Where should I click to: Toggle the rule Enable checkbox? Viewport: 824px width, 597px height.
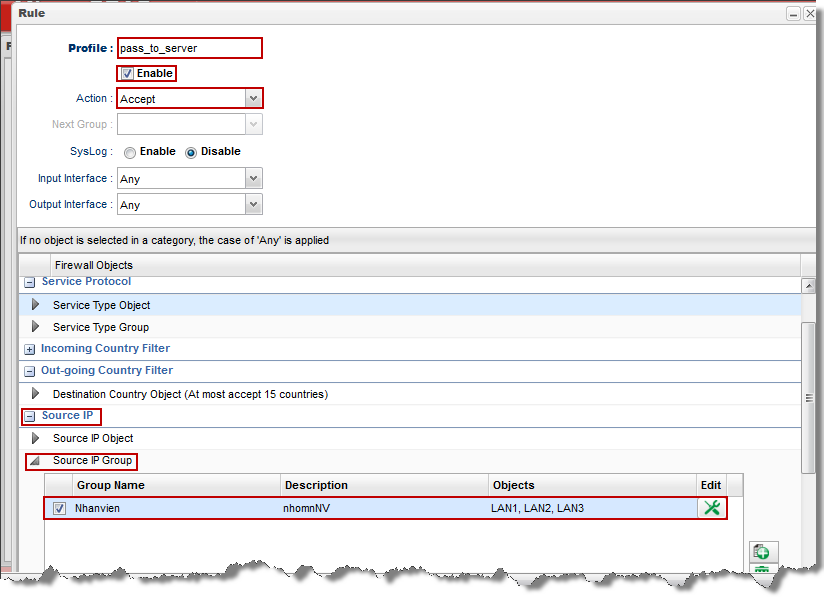127,74
